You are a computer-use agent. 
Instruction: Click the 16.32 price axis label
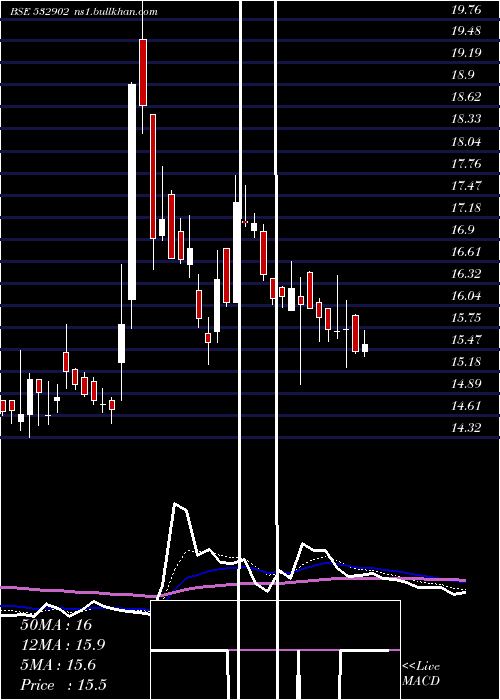coord(466,274)
